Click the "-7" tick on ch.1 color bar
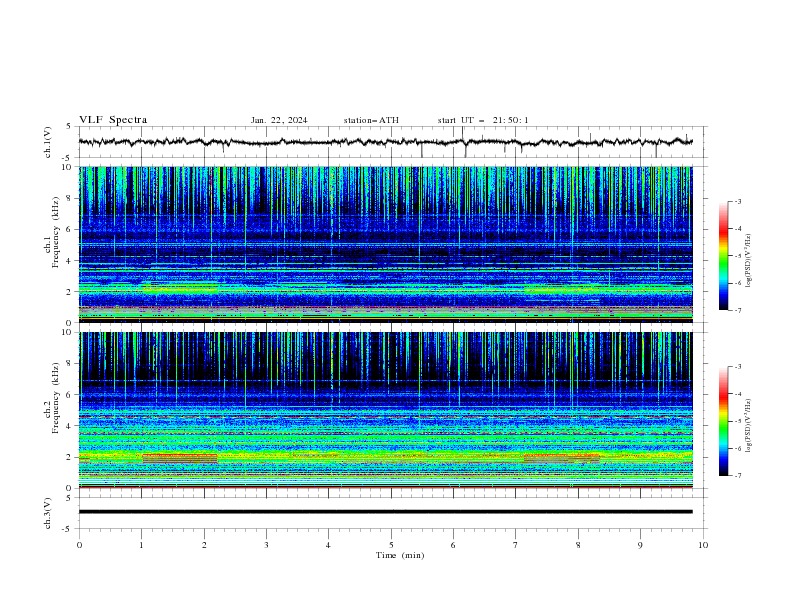The height and width of the screenshot is (612, 792). (x=738, y=310)
